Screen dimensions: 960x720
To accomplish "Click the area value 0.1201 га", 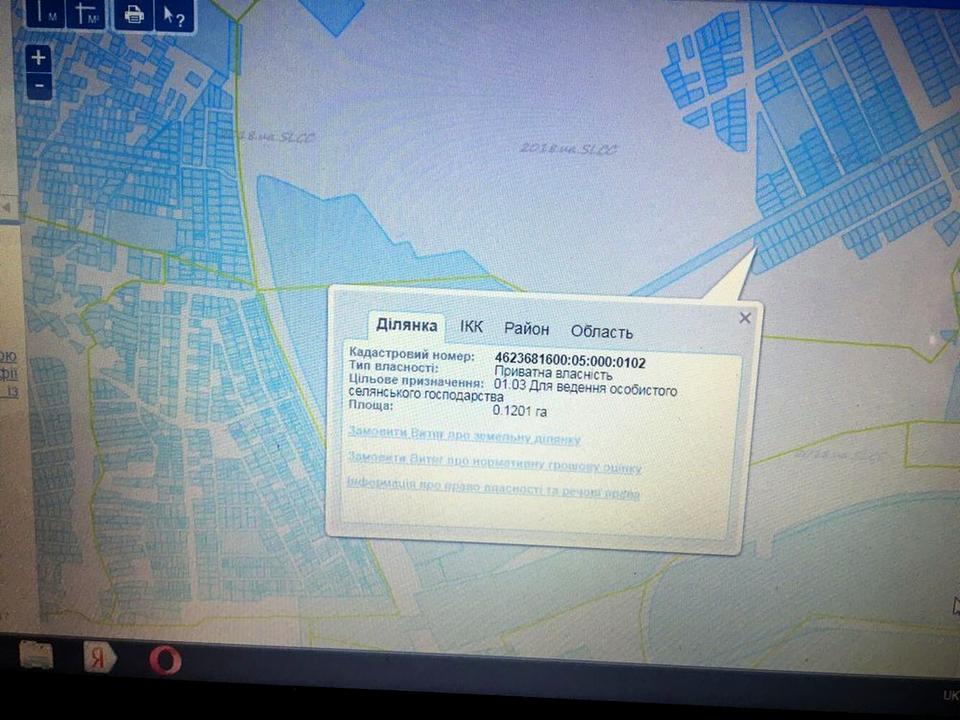I will (520, 411).
